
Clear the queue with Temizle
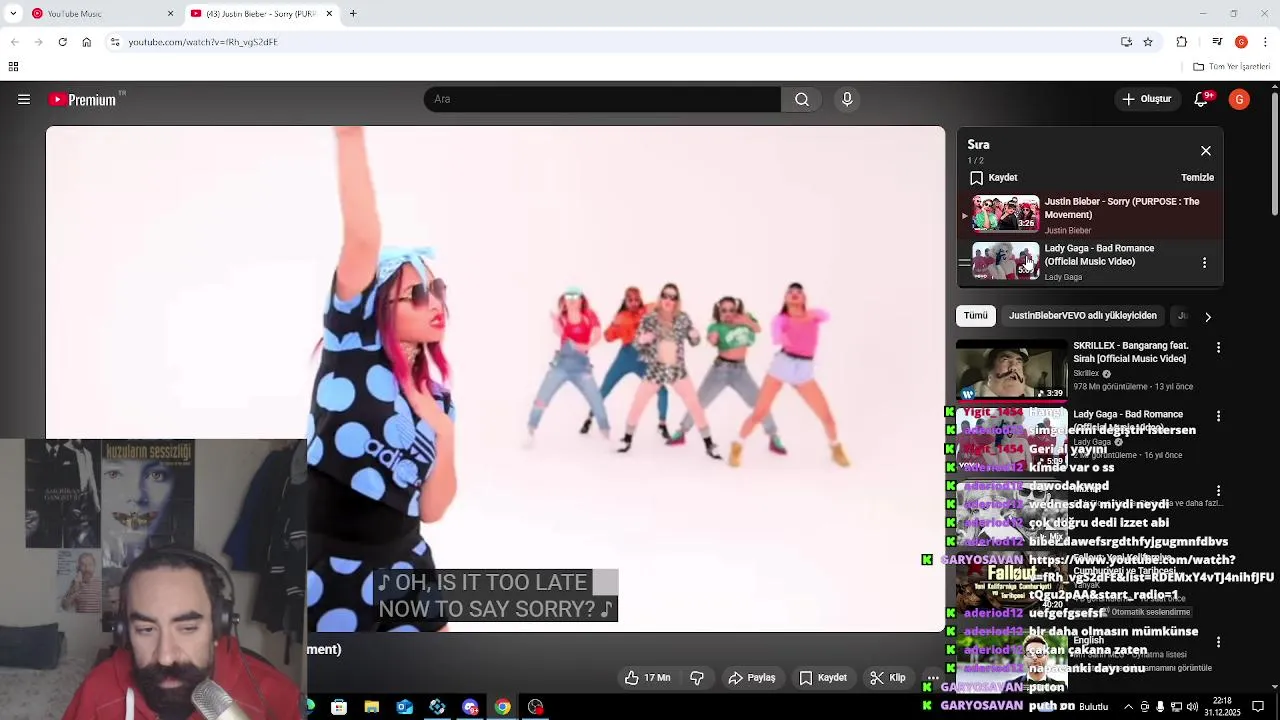click(x=1197, y=178)
